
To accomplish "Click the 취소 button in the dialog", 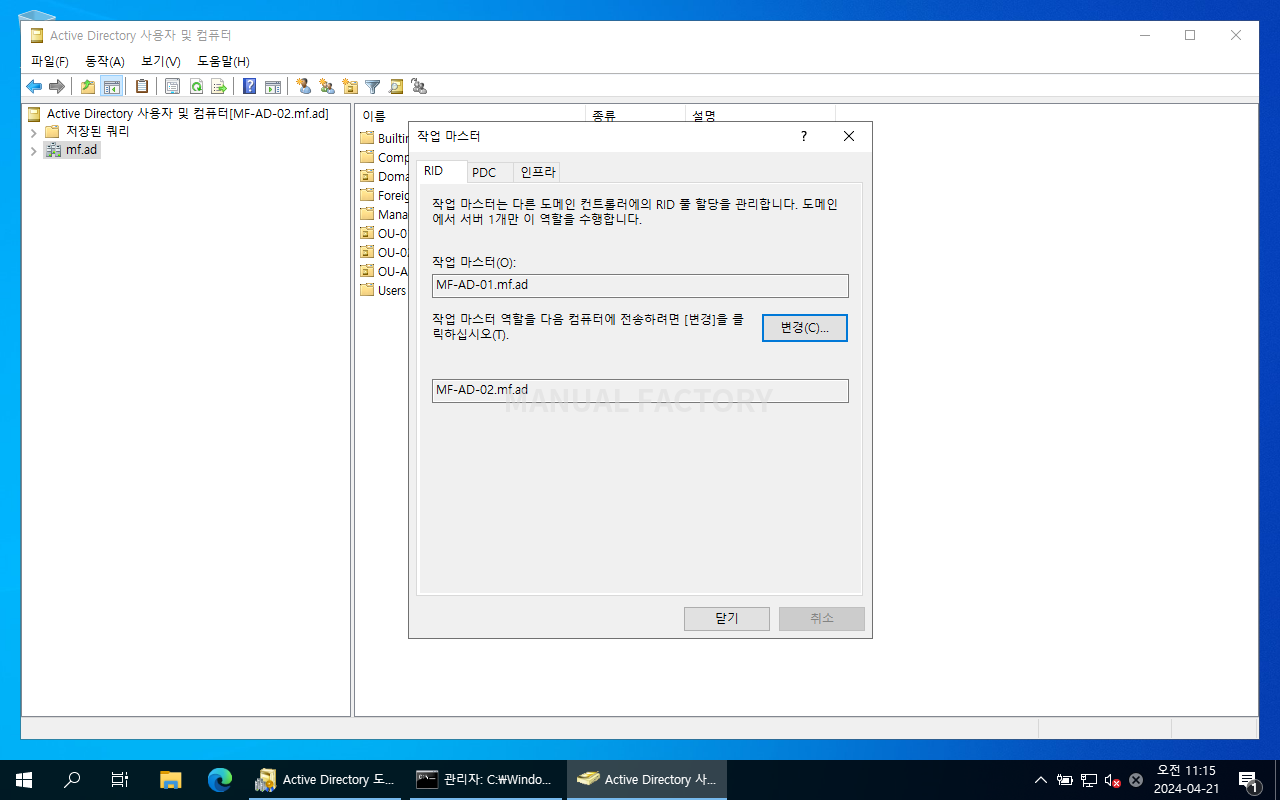I will [822, 619].
